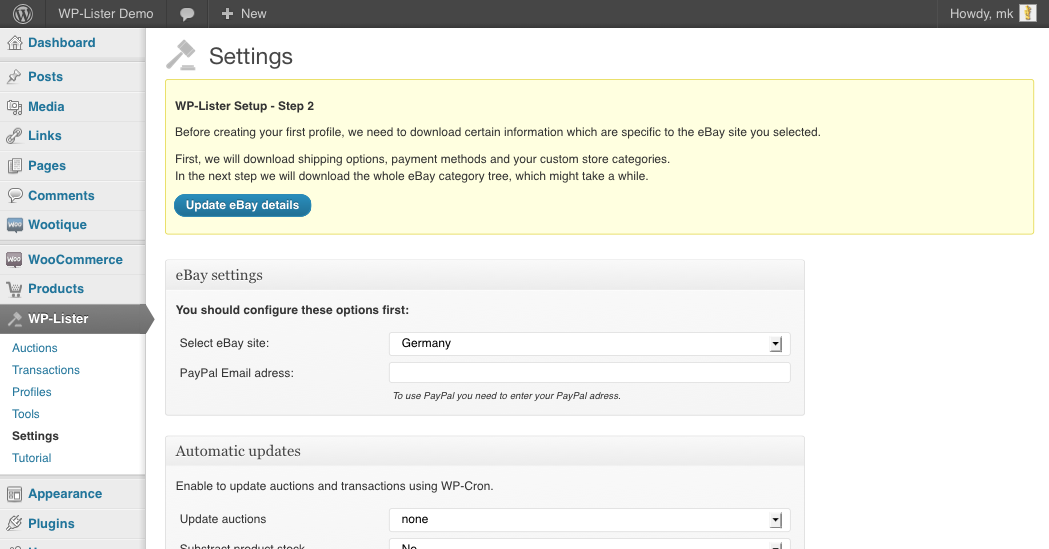
Task: Click the Comments speech bubble icon in sidebar
Action: pos(14,195)
